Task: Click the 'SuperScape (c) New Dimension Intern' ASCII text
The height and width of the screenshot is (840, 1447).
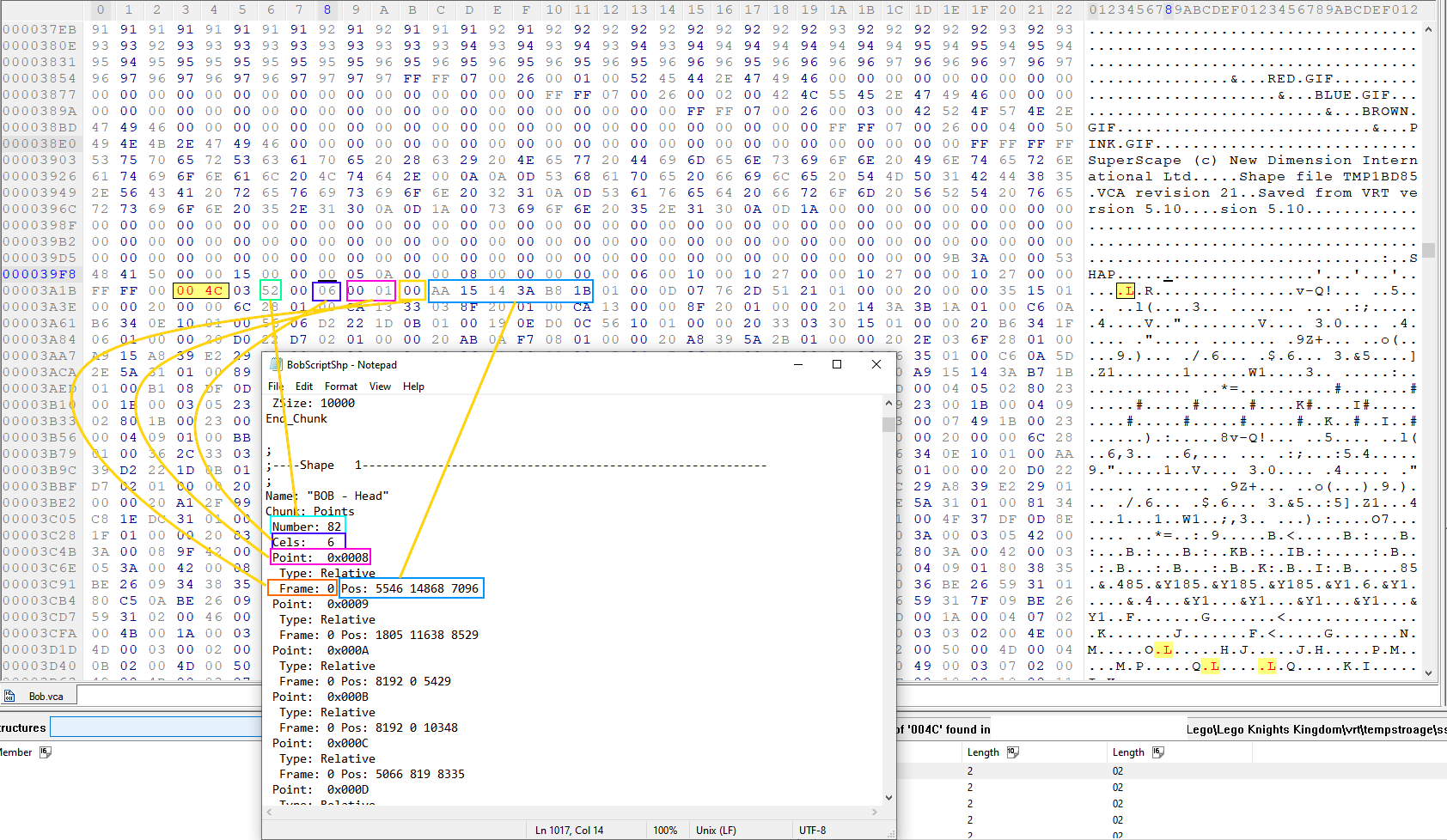Action: (x=1252, y=160)
